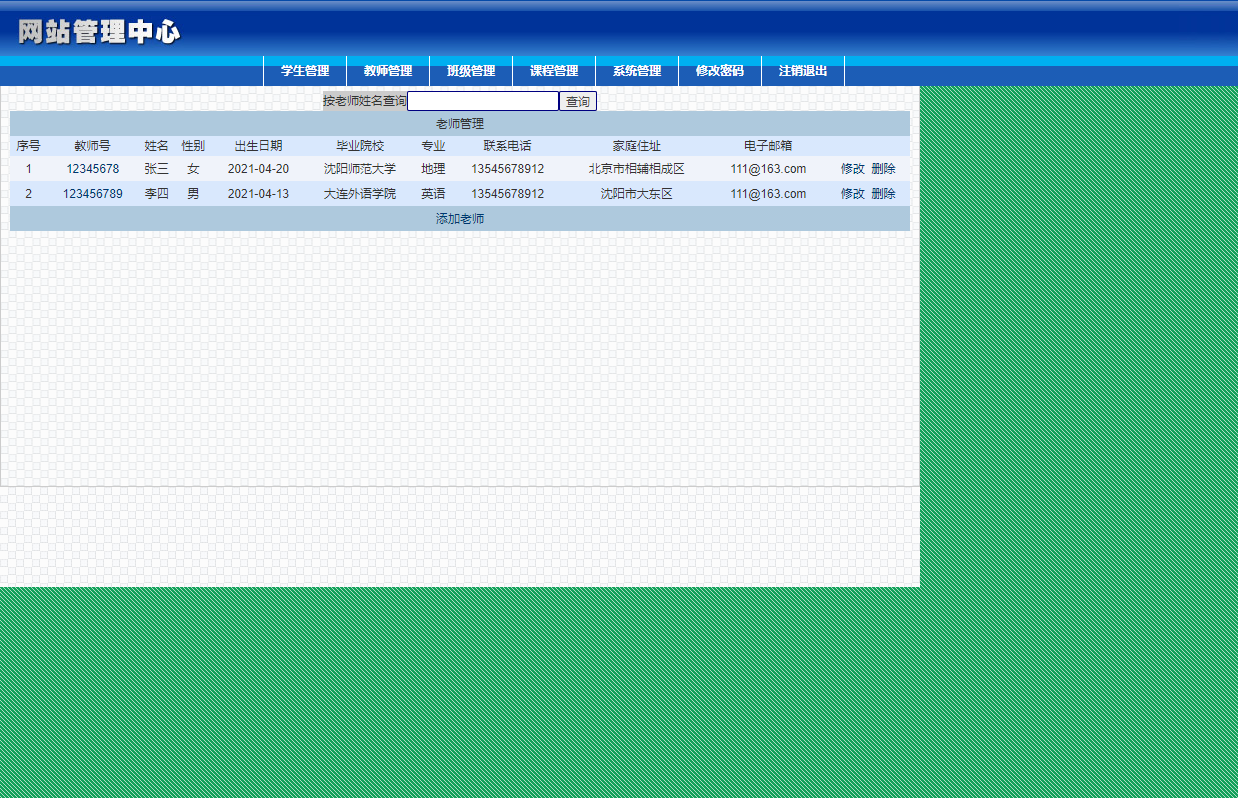The width and height of the screenshot is (1238, 798).
Task: Select teacher number 12345678
Action: pos(93,169)
